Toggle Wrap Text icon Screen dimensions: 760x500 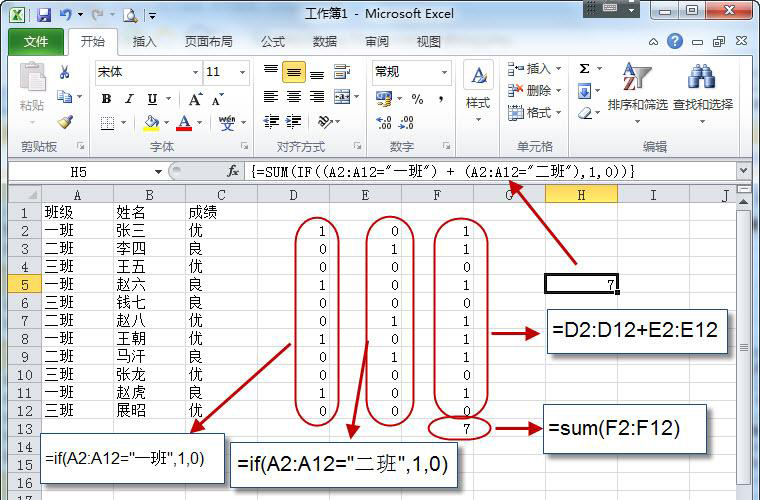pos(342,72)
